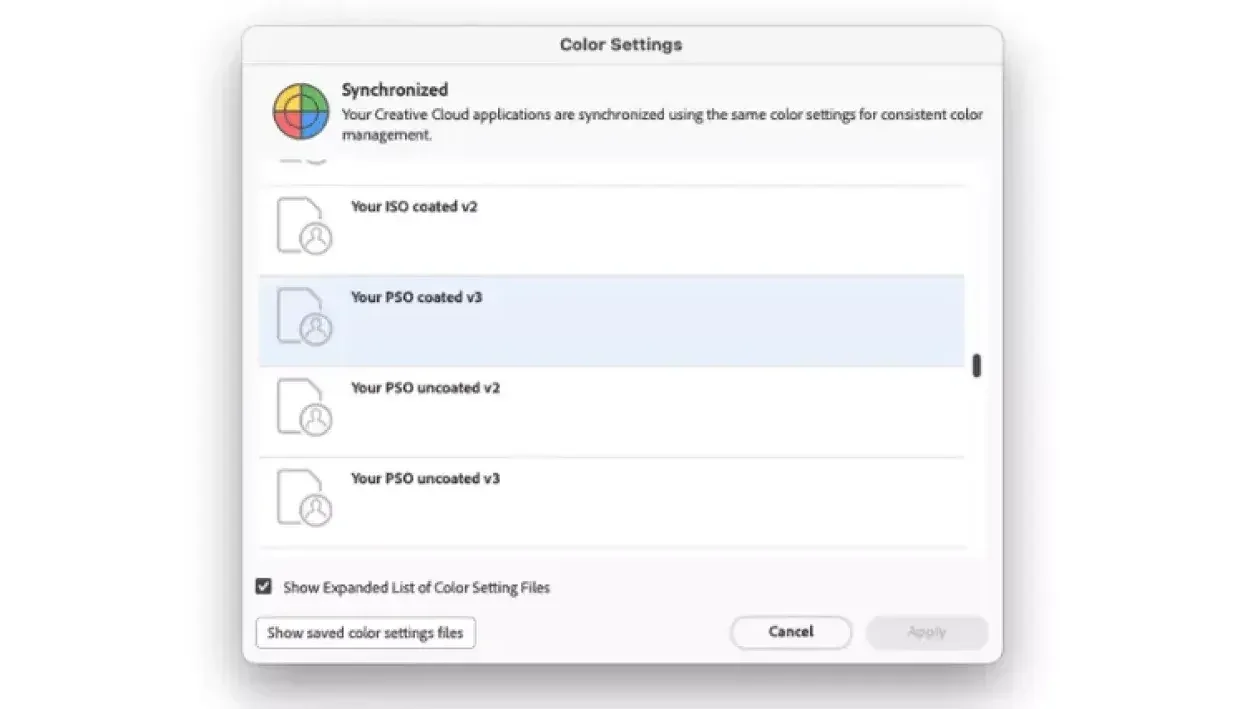The image size is (1245, 709).
Task: Click the Synchronized status heading
Action: [394, 90]
